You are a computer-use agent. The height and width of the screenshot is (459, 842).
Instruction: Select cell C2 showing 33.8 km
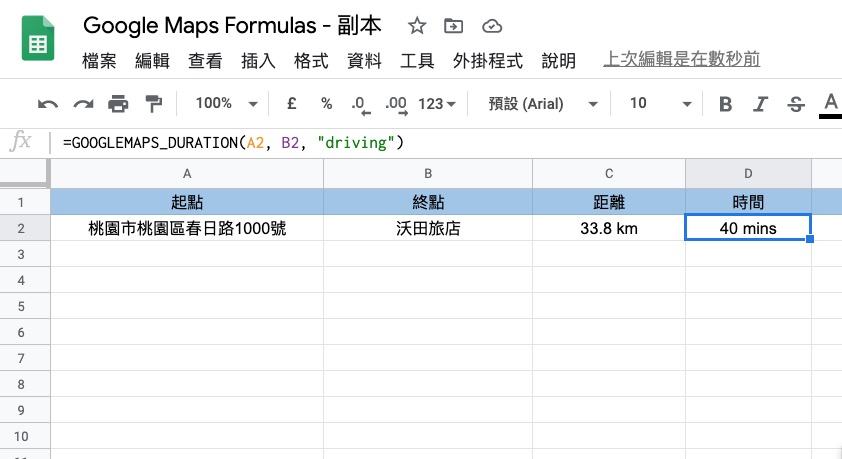click(608, 229)
